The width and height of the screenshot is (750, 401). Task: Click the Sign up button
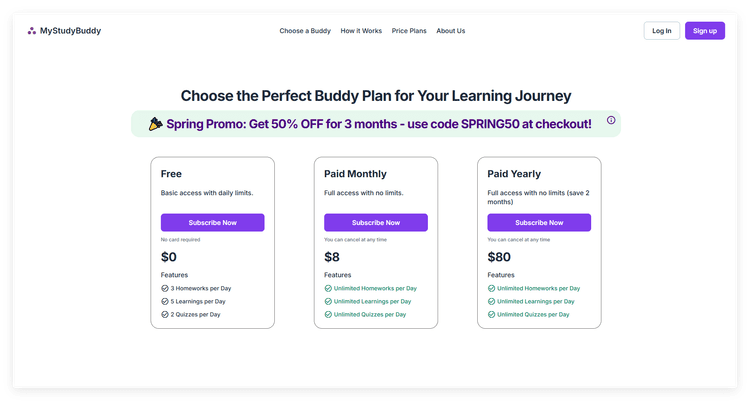[705, 31]
